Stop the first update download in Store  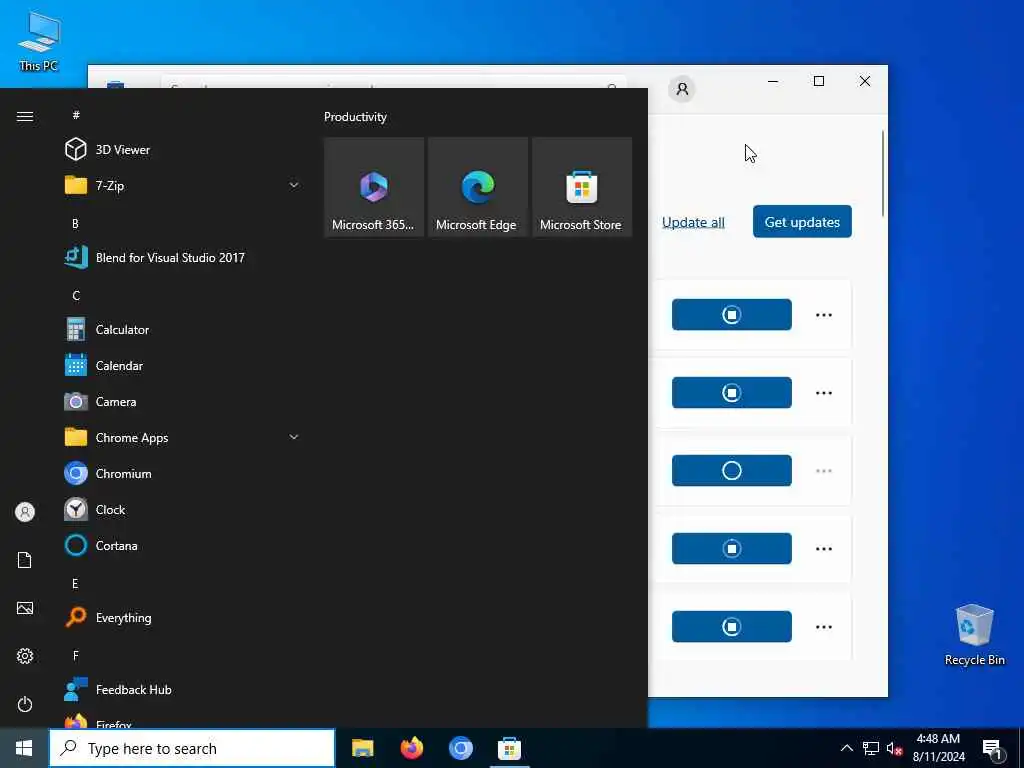tap(731, 315)
